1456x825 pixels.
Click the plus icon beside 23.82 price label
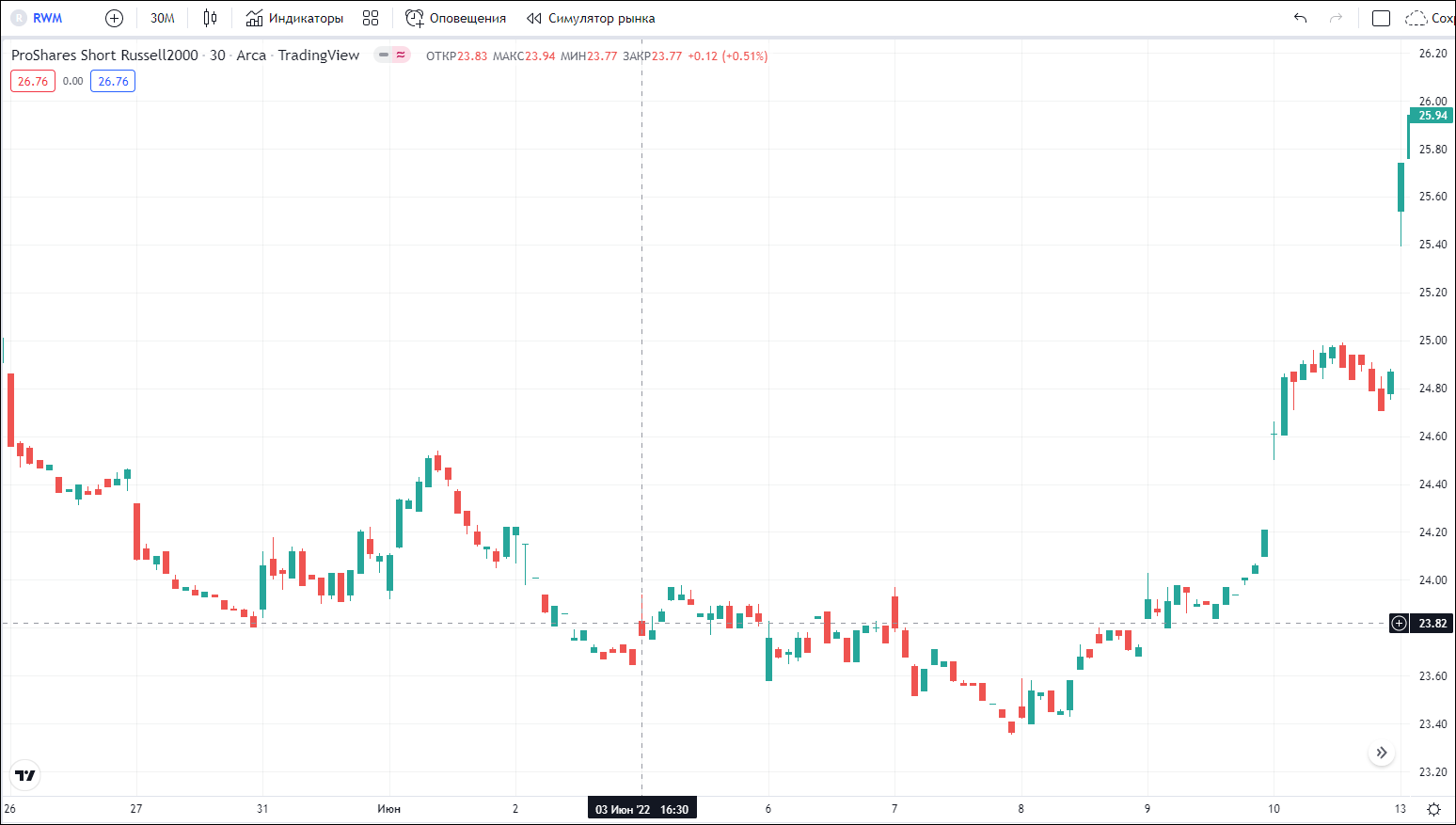[x=1400, y=623]
